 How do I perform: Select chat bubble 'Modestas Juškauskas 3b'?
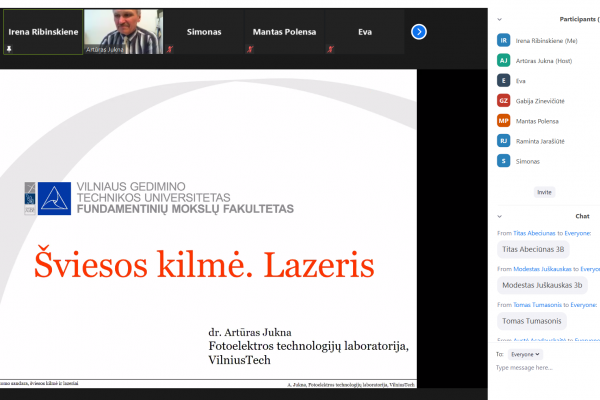coord(542,285)
